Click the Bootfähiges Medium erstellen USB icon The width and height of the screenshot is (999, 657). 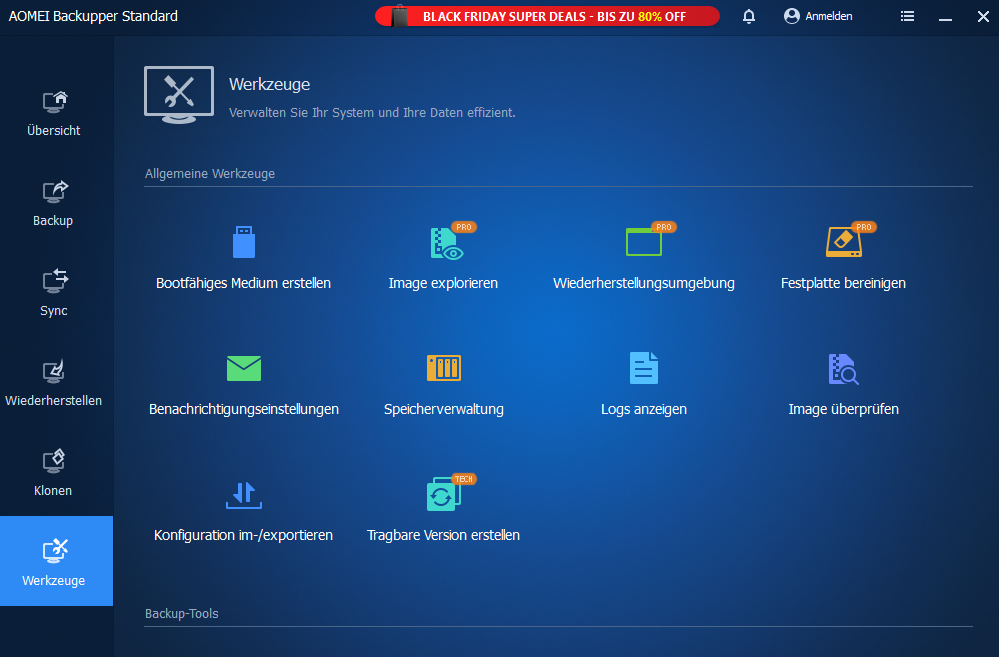coord(243,242)
